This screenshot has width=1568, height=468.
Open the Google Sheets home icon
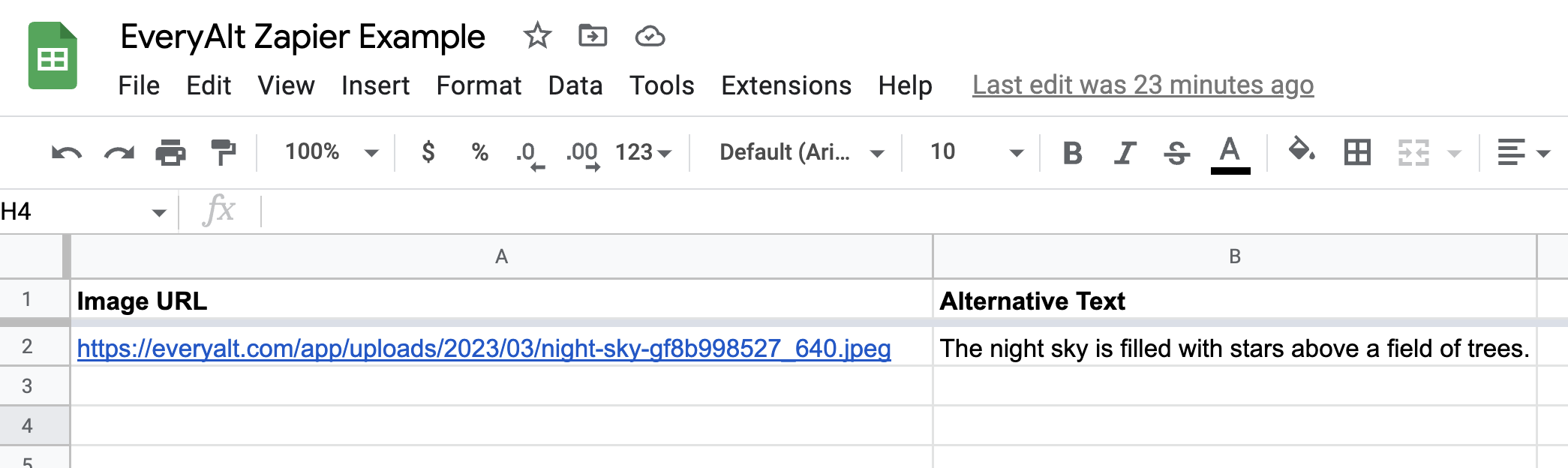pyautogui.click(x=53, y=56)
